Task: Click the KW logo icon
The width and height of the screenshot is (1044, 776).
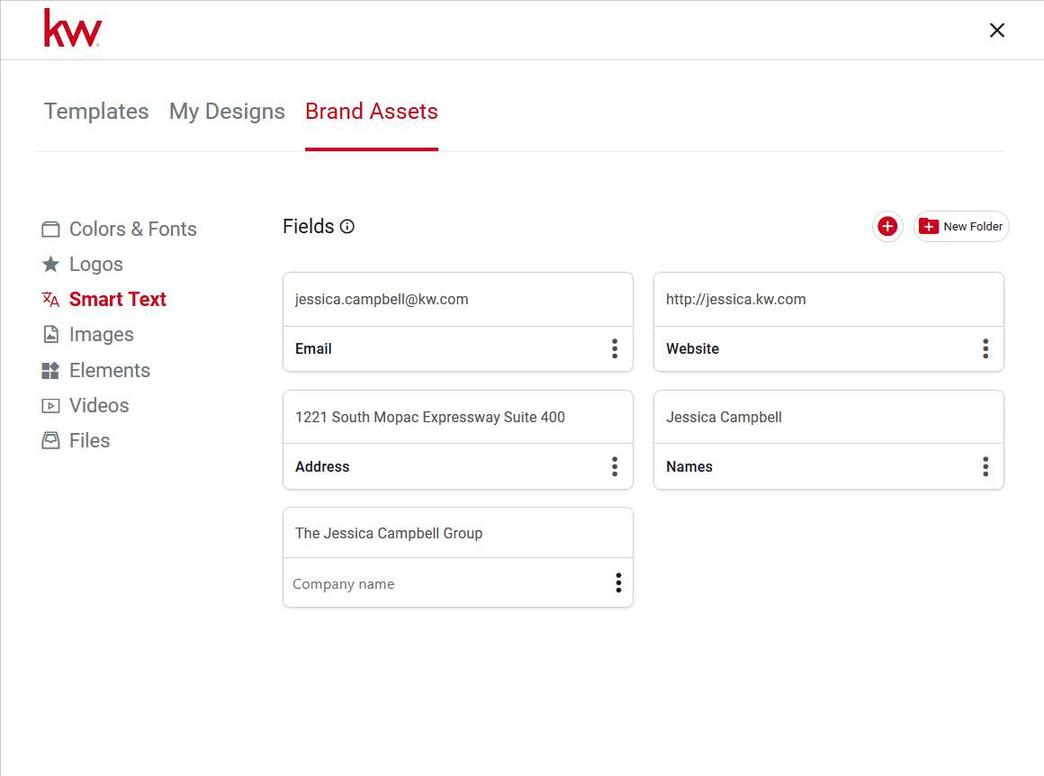Action: (72, 29)
